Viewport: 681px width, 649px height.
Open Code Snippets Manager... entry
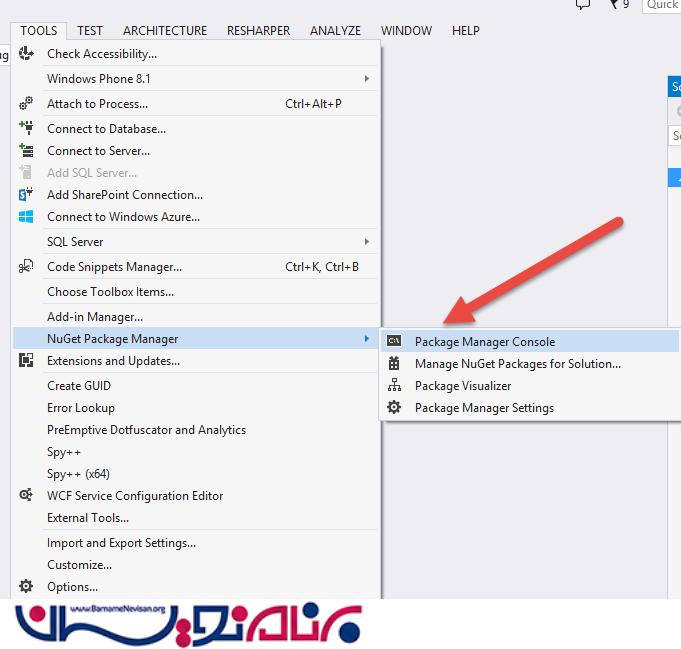point(196,267)
